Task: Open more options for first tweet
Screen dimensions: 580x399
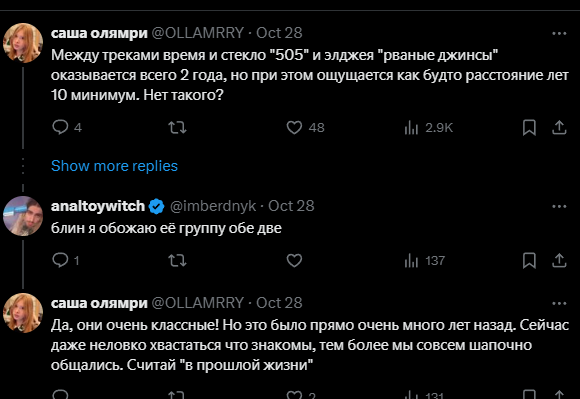Action: click(x=559, y=33)
